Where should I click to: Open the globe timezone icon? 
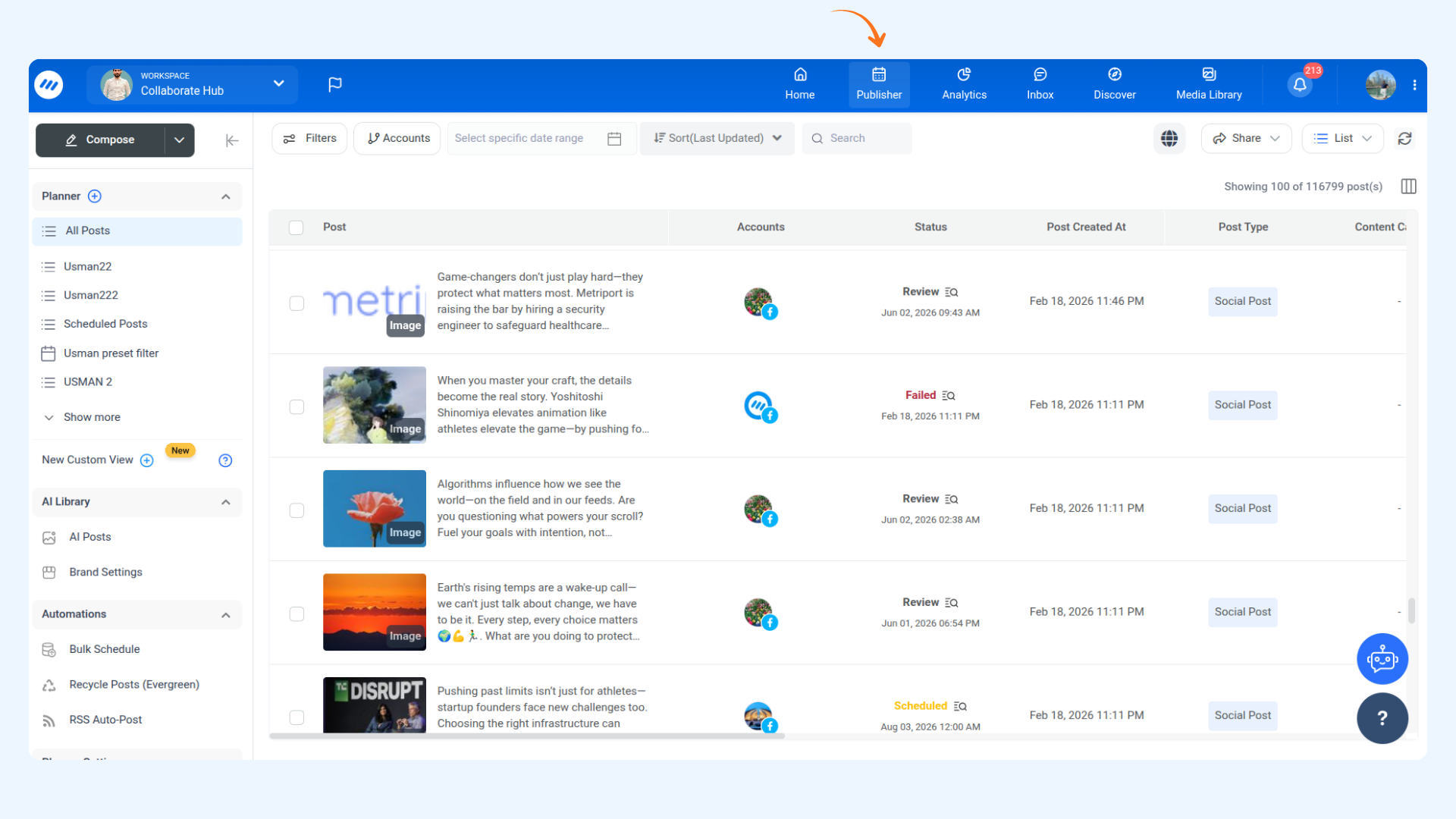point(1169,139)
